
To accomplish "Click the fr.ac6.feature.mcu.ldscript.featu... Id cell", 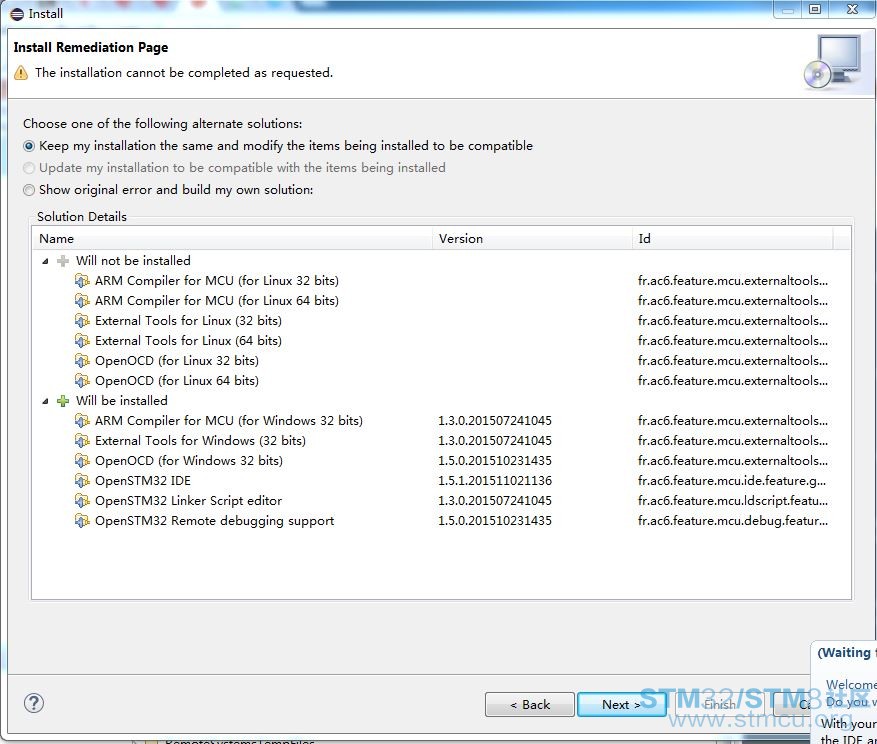I will pyautogui.click(x=733, y=501).
